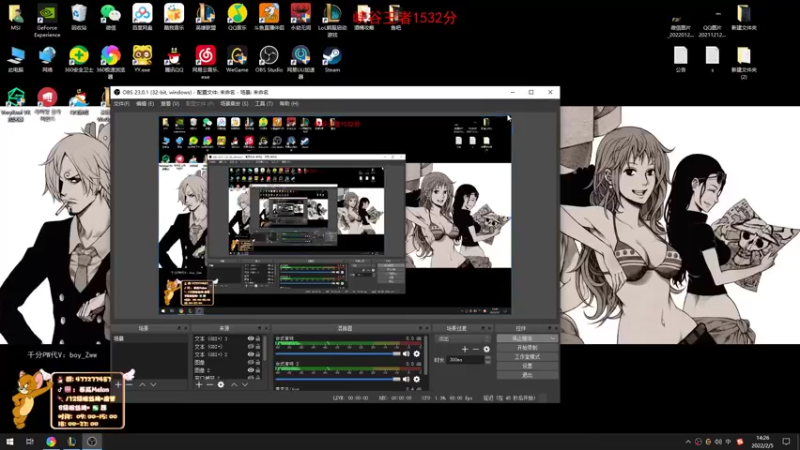Expand arrow on 停止推流 button
Screen dimensions: 800x450
tap(553, 338)
